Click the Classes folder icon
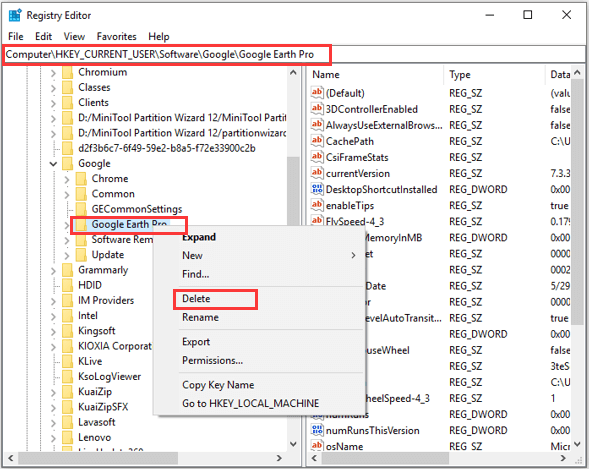The width and height of the screenshot is (589, 469). pyautogui.click(x=68, y=87)
